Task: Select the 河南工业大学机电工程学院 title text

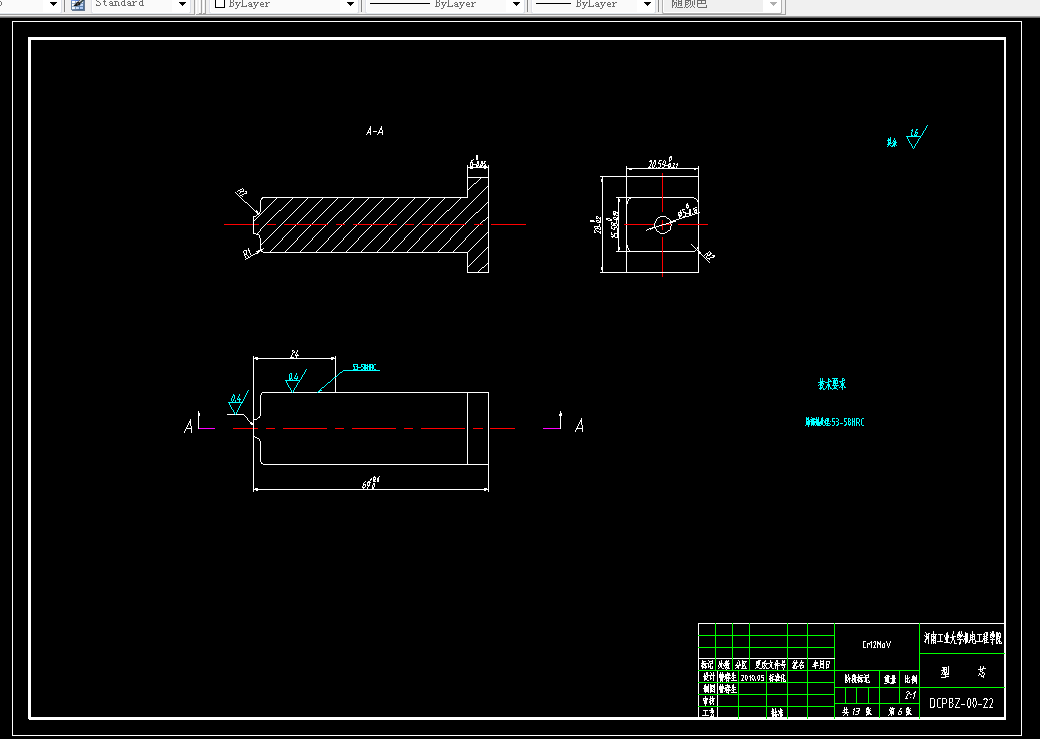Action: click(962, 639)
